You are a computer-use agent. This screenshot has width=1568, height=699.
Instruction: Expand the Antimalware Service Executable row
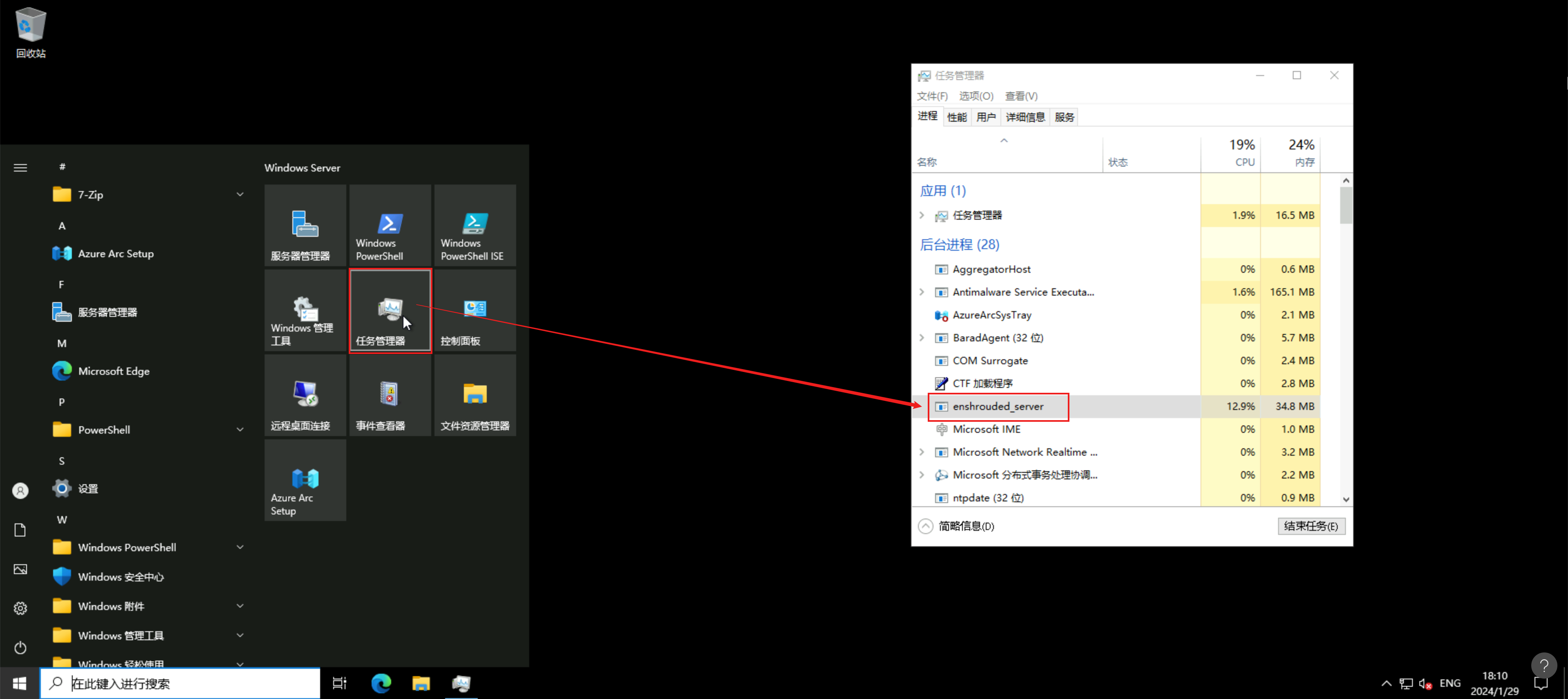[x=922, y=292]
